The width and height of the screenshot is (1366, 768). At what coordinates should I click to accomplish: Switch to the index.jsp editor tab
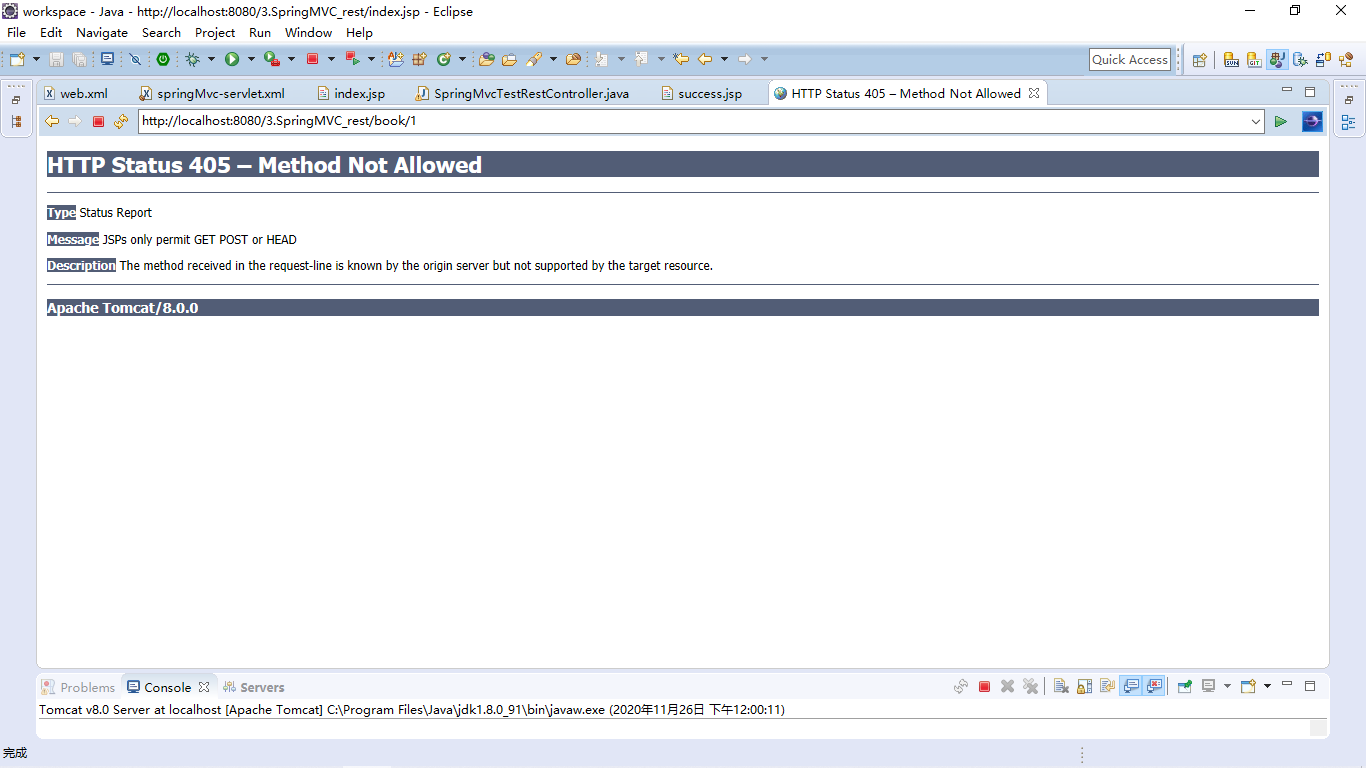coord(351,94)
